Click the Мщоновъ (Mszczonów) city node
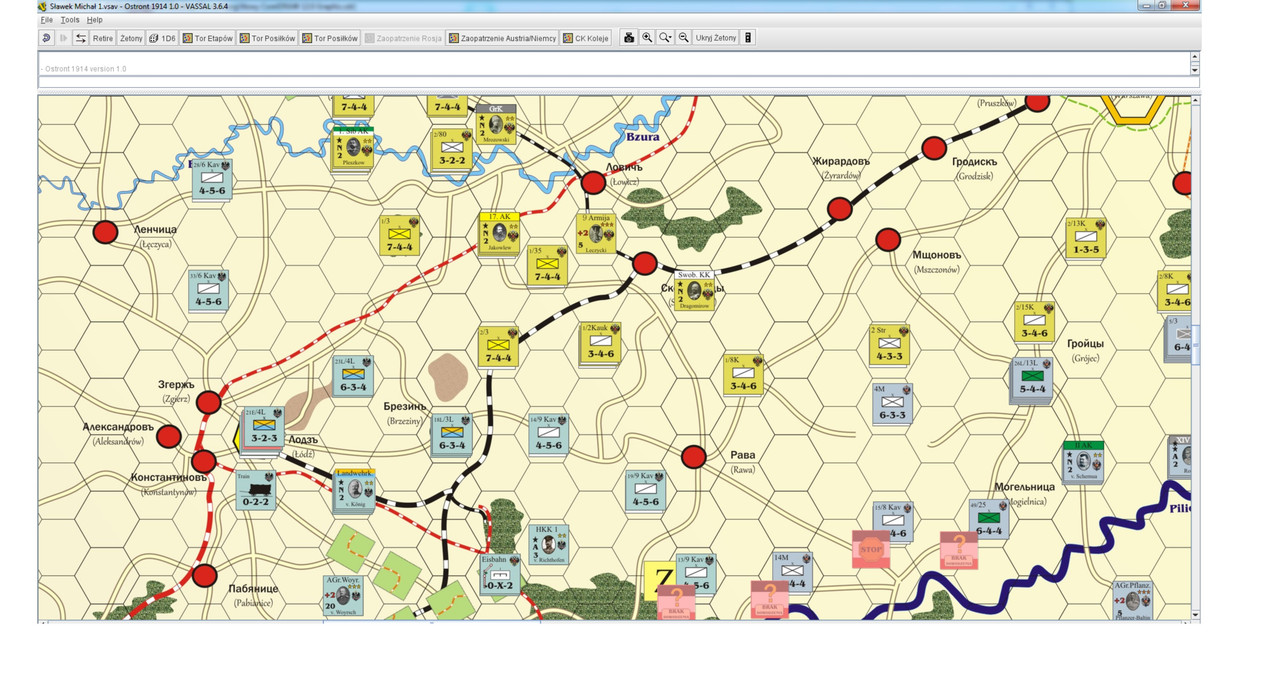This screenshot has width=1280, height=693. 888,239
